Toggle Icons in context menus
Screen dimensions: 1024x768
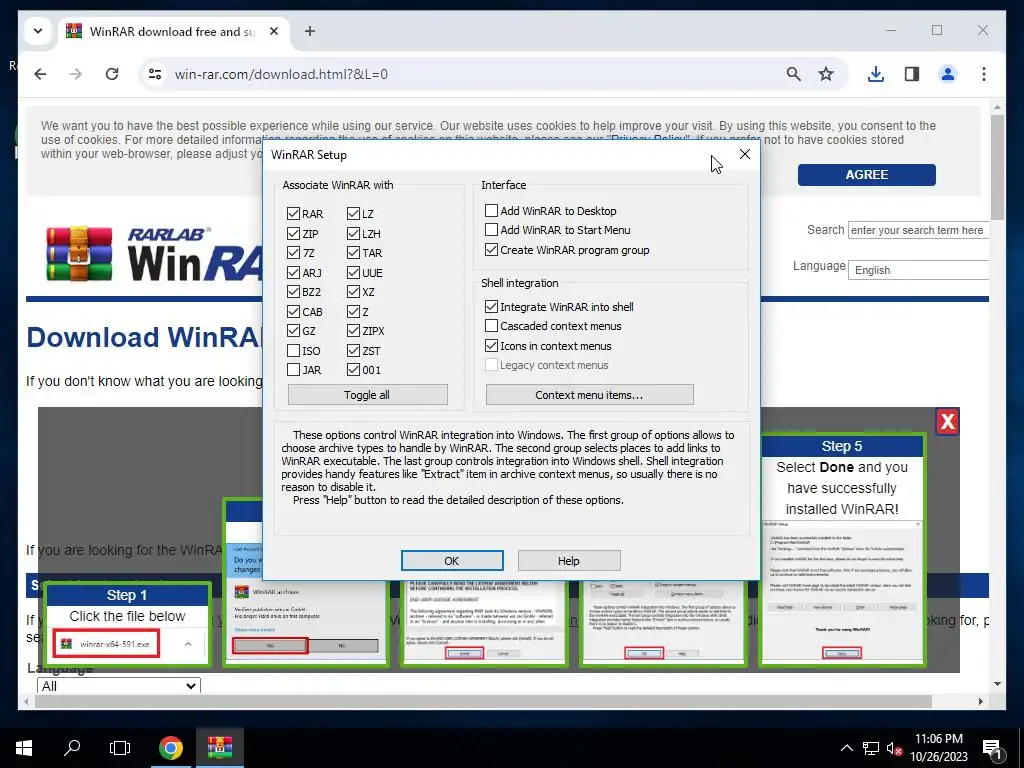(x=491, y=345)
